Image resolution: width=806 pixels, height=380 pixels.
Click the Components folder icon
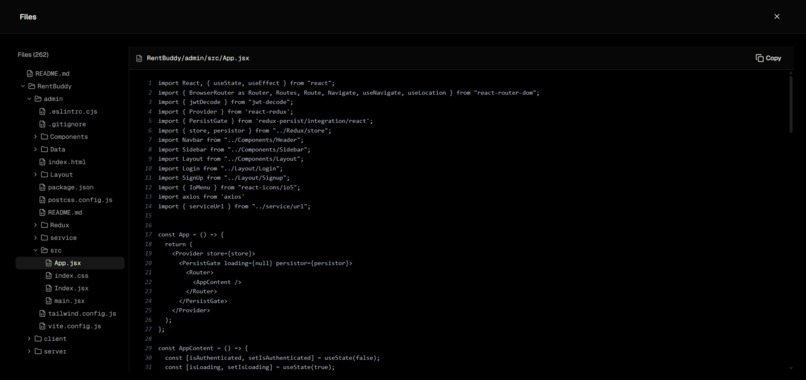[x=44, y=137]
